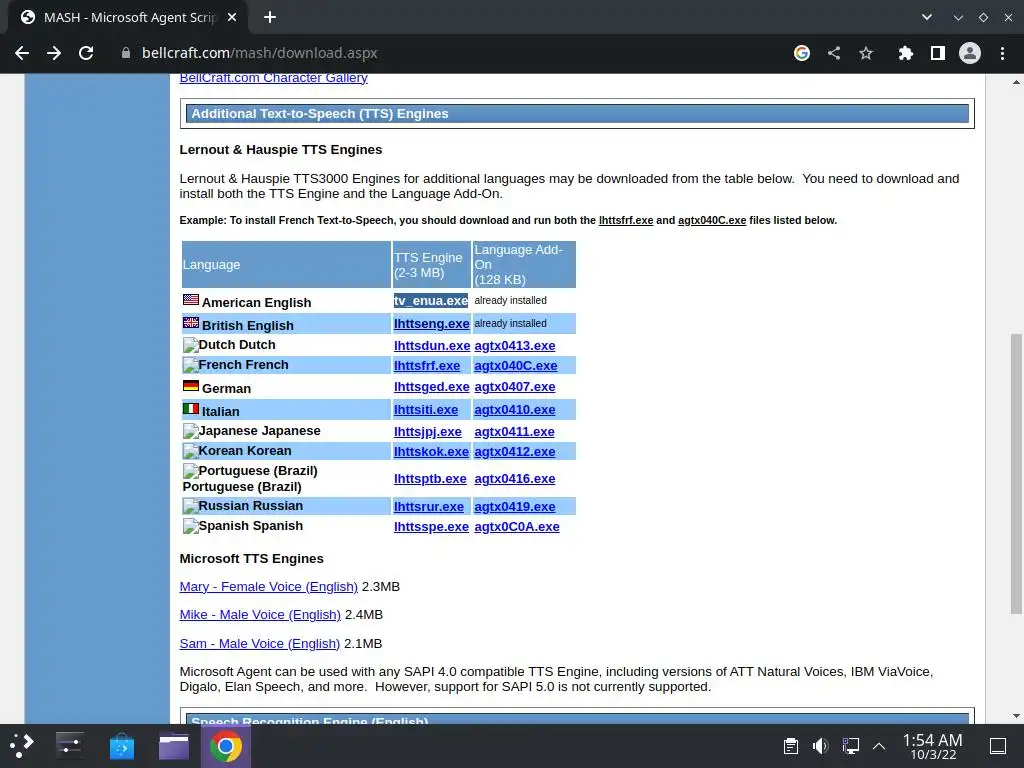Download lhttseng.exe British English engine
The width and height of the screenshot is (1024, 768).
(432, 324)
